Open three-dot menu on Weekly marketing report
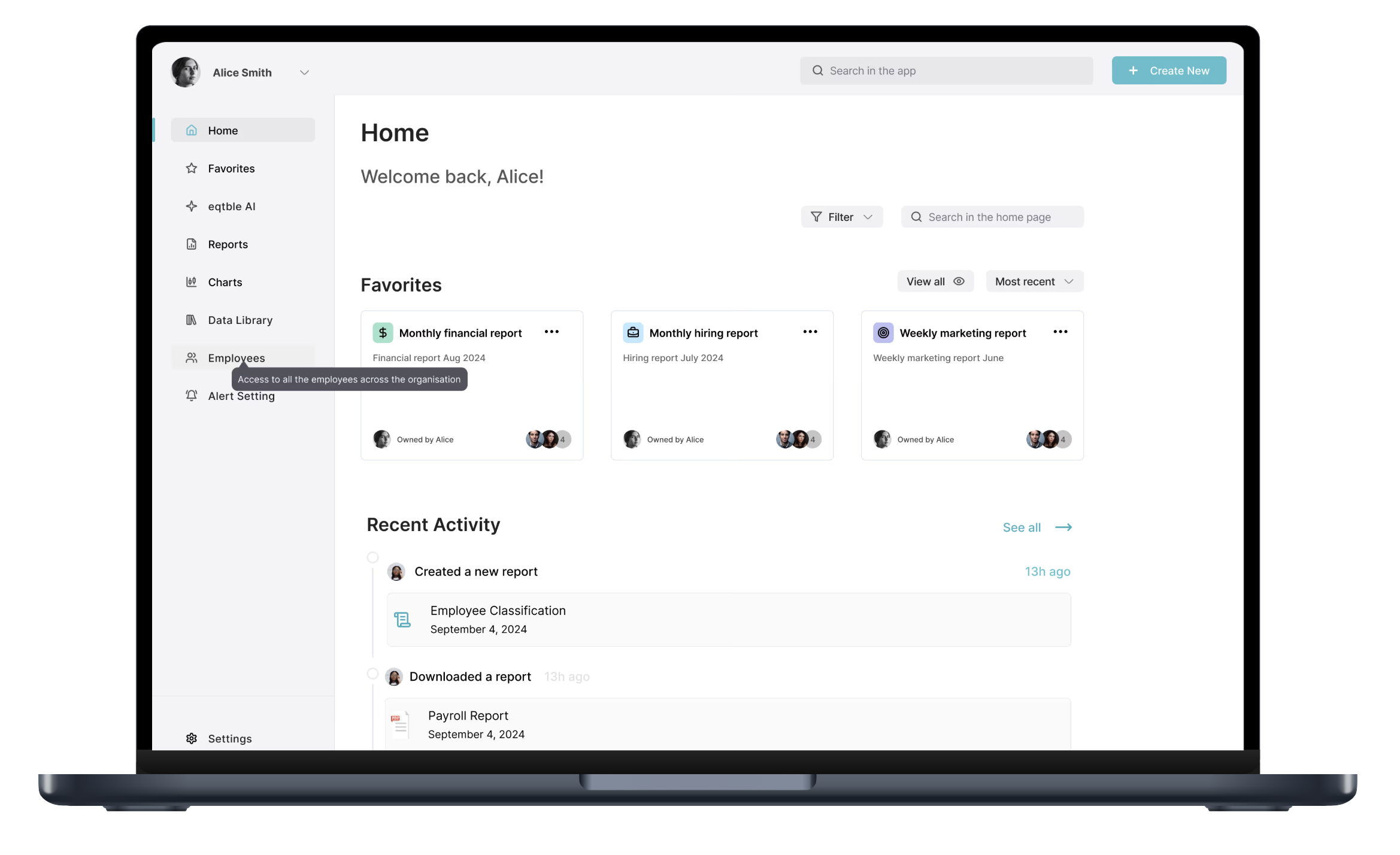This screenshot has height=855, width=1400. [x=1060, y=332]
